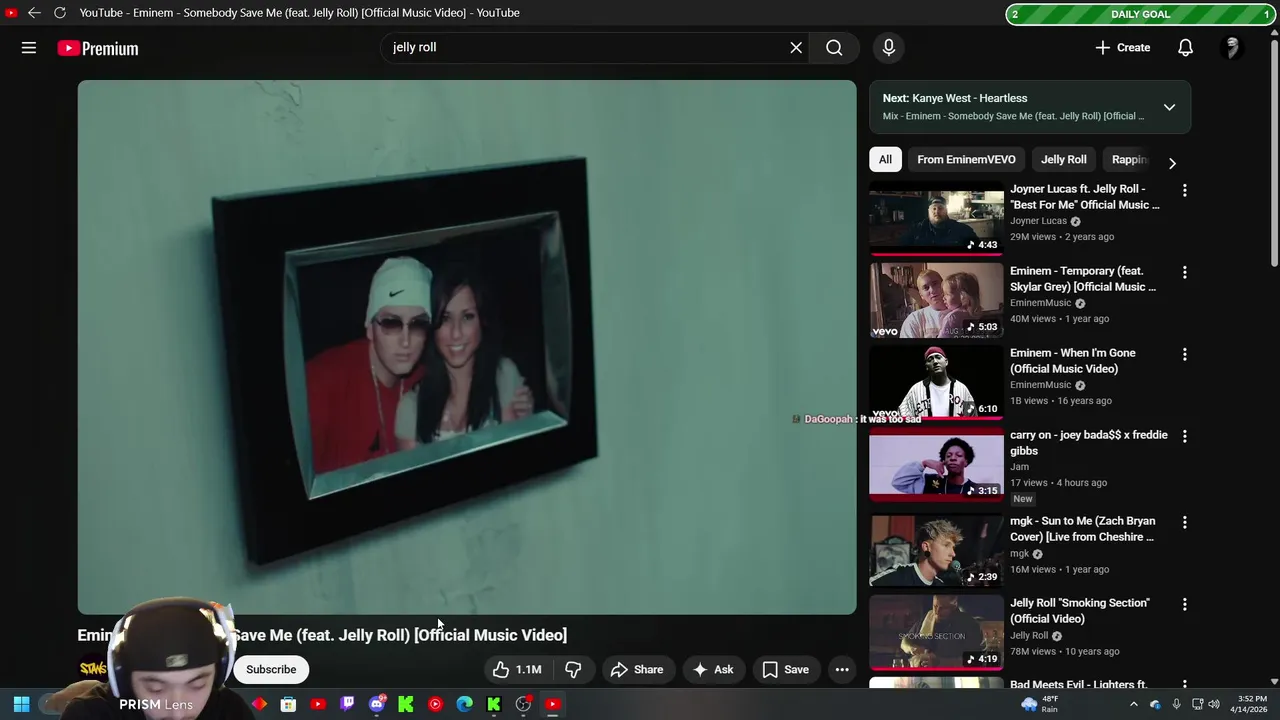This screenshot has height=720, width=1280.
Task: Open Eminem Temporary video thumbnail
Action: coord(936,300)
